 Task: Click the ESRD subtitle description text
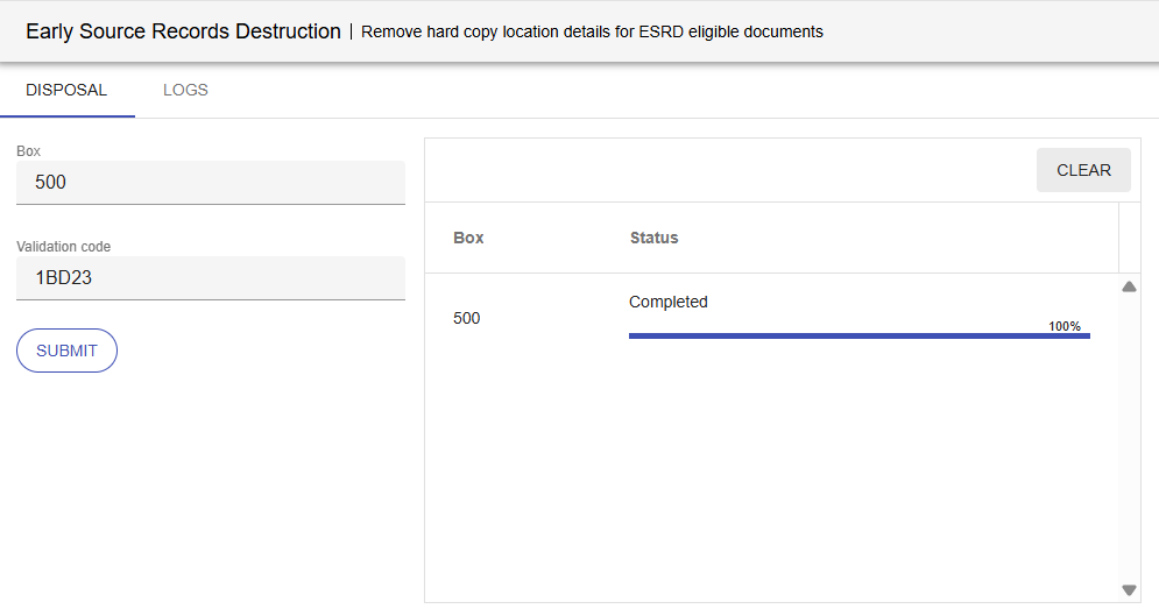pyautogui.click(x=592, y=32)
